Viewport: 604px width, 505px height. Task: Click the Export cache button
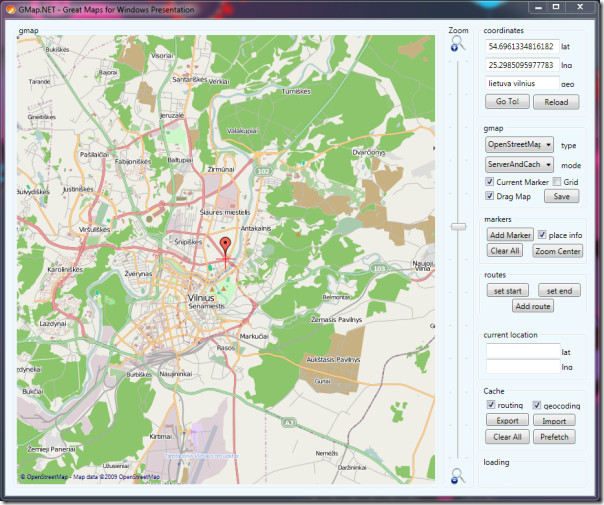(507, 421)
